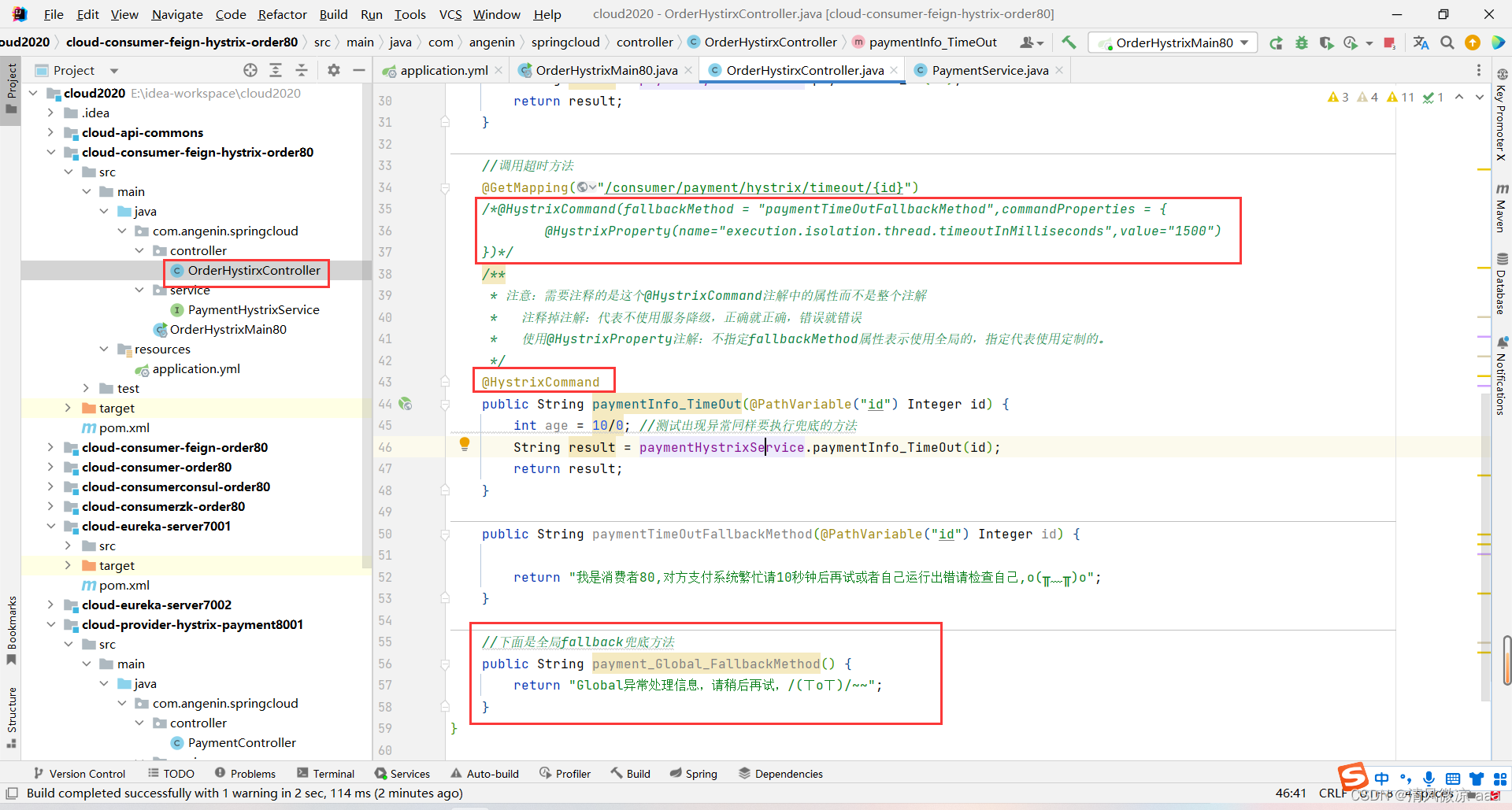Toggle the Structure tool window stripe button
The width and height of the screenshot is (1512, 810).
tap(11, 716)
